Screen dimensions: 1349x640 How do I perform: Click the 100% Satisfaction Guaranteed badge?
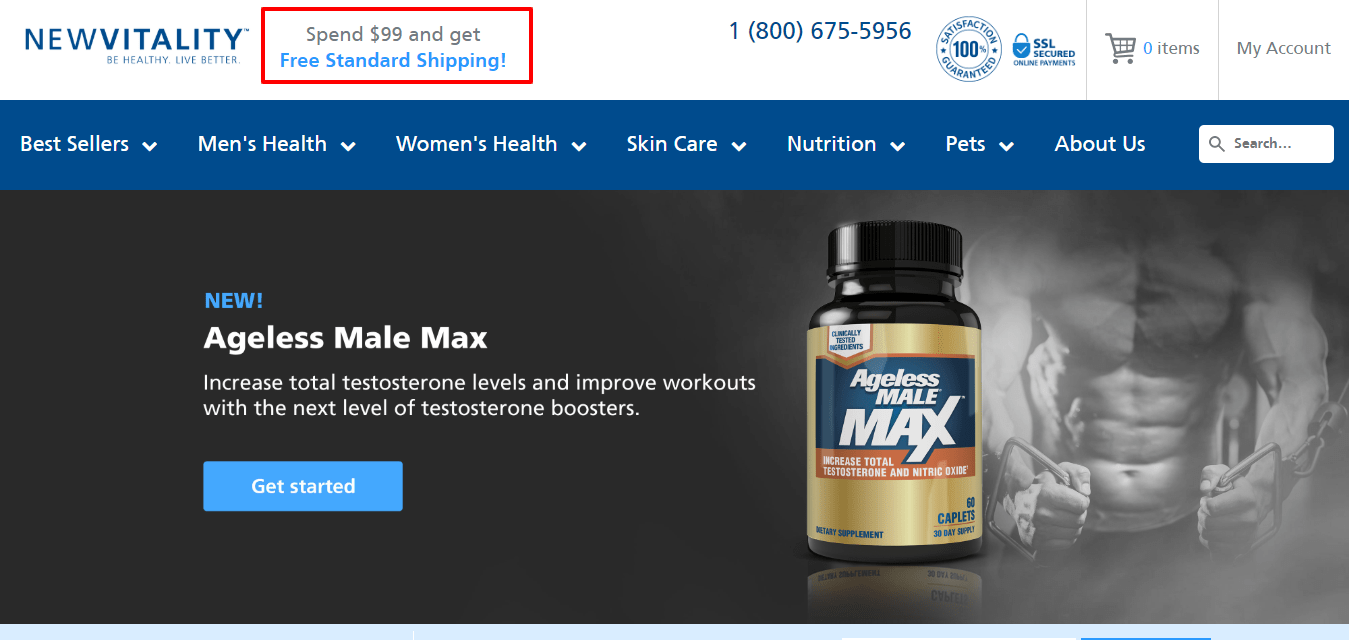point(968,48)
